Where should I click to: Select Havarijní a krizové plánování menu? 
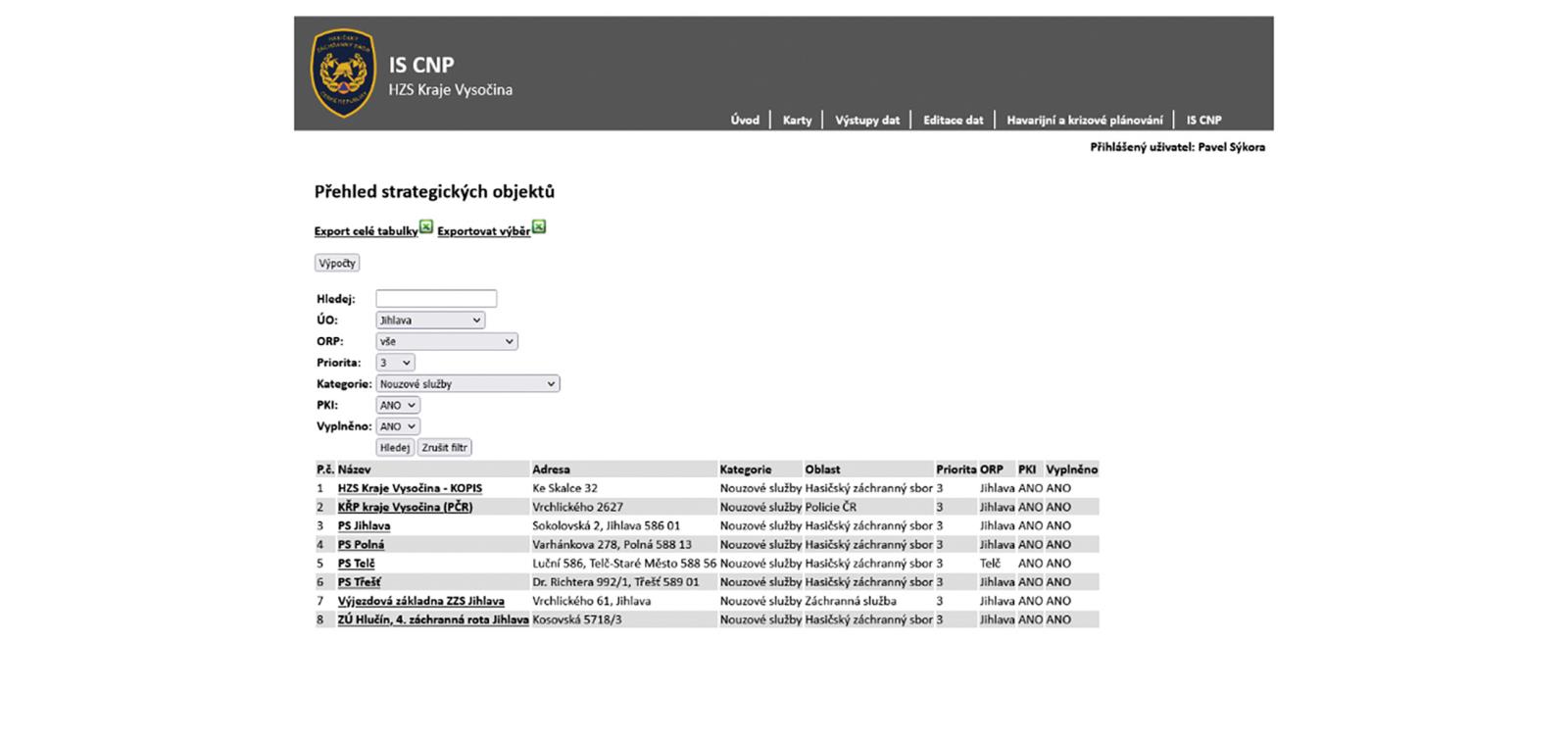coord(1085,121)
